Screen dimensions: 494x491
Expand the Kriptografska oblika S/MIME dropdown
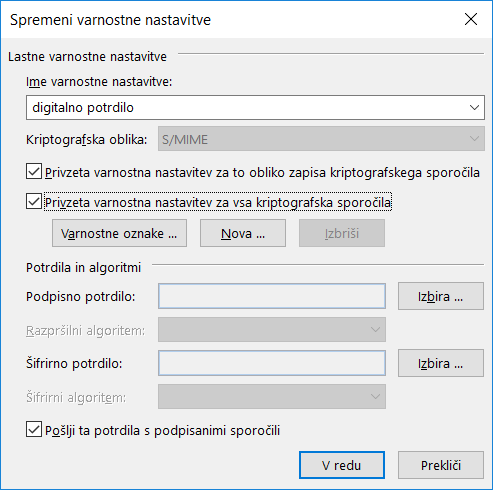pyautogui.click(x=321, y=139)
